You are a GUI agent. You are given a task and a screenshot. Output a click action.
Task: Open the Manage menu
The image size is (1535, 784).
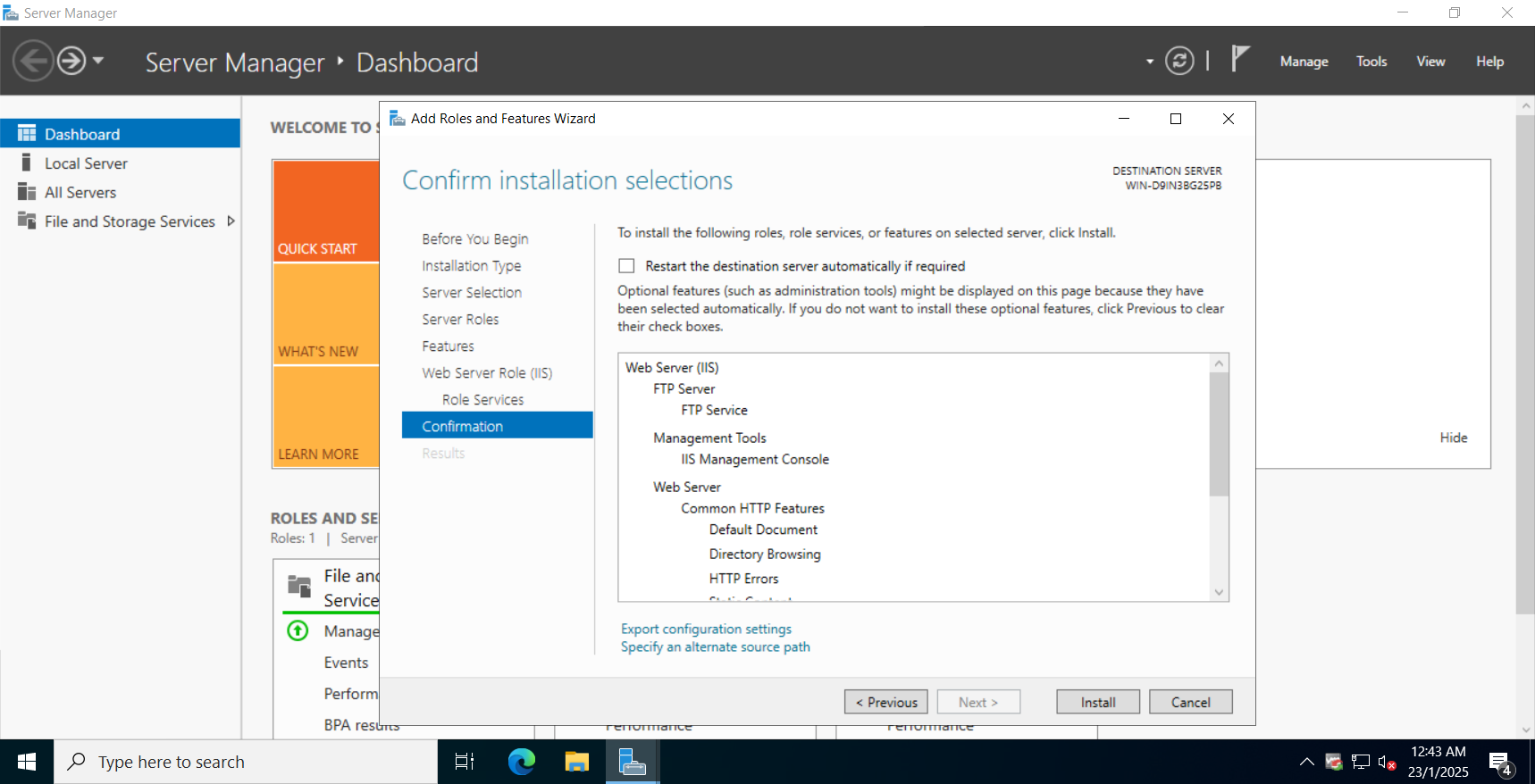[1304, 62]
